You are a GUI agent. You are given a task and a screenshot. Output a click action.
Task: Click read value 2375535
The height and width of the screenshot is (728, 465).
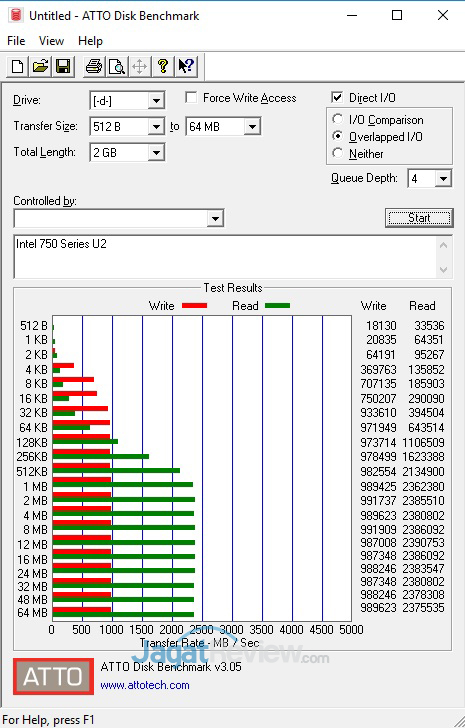pyautogui.click(x=424, y=608)
